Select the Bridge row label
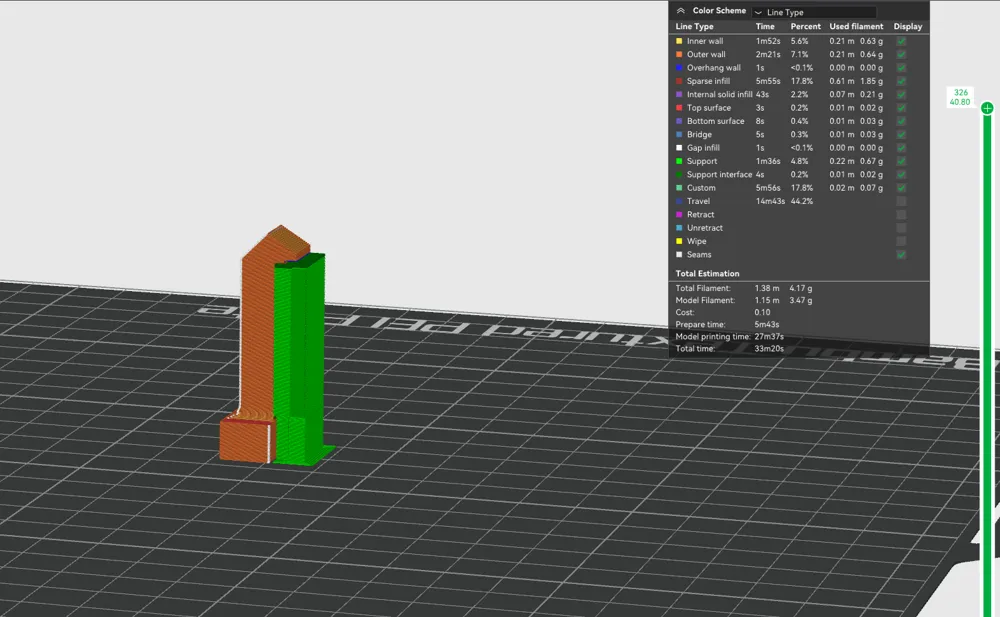This screenshot has height=617, width=1000. [x=699, y=135]
